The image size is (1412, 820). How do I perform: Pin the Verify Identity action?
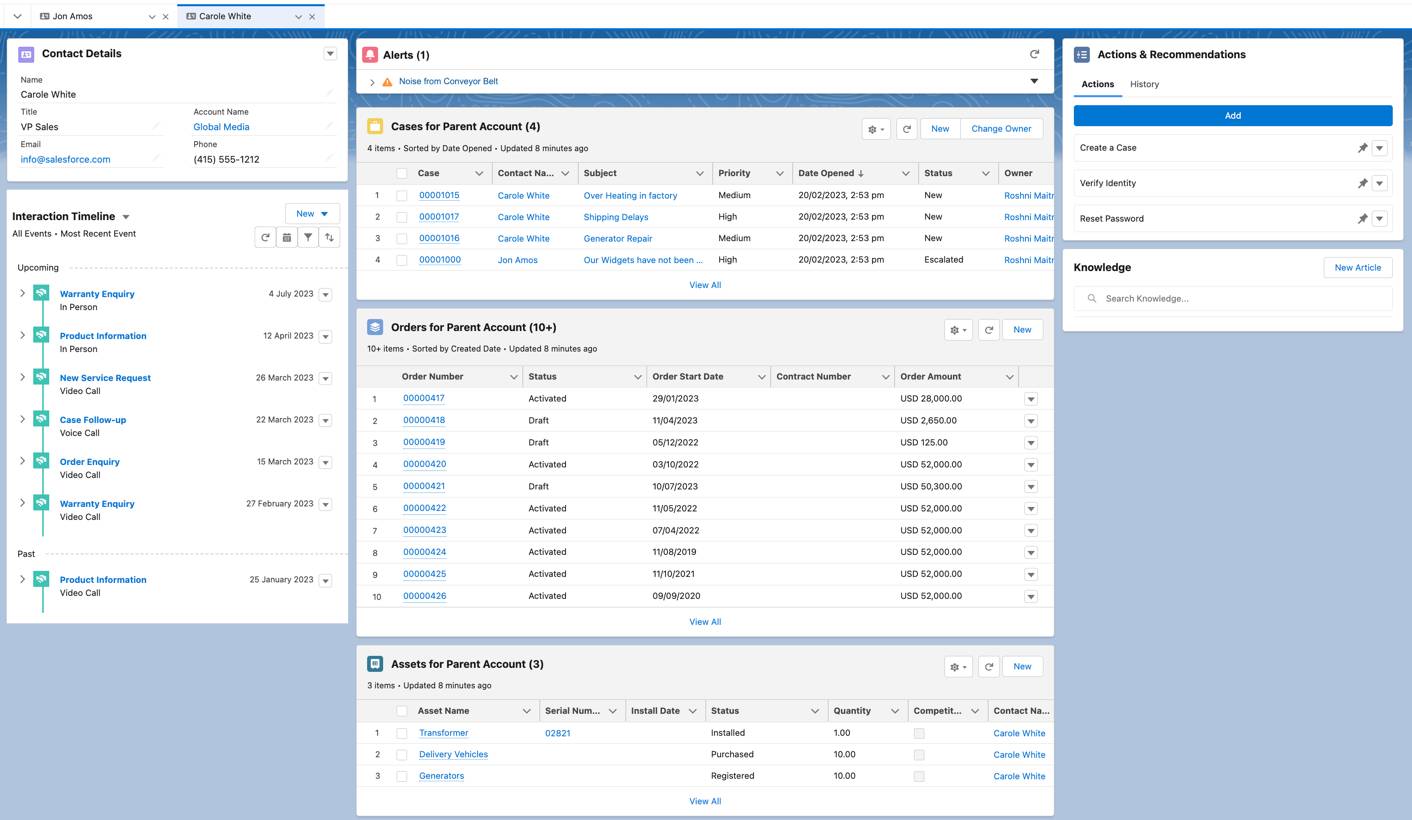click(x=1362, y=183)
